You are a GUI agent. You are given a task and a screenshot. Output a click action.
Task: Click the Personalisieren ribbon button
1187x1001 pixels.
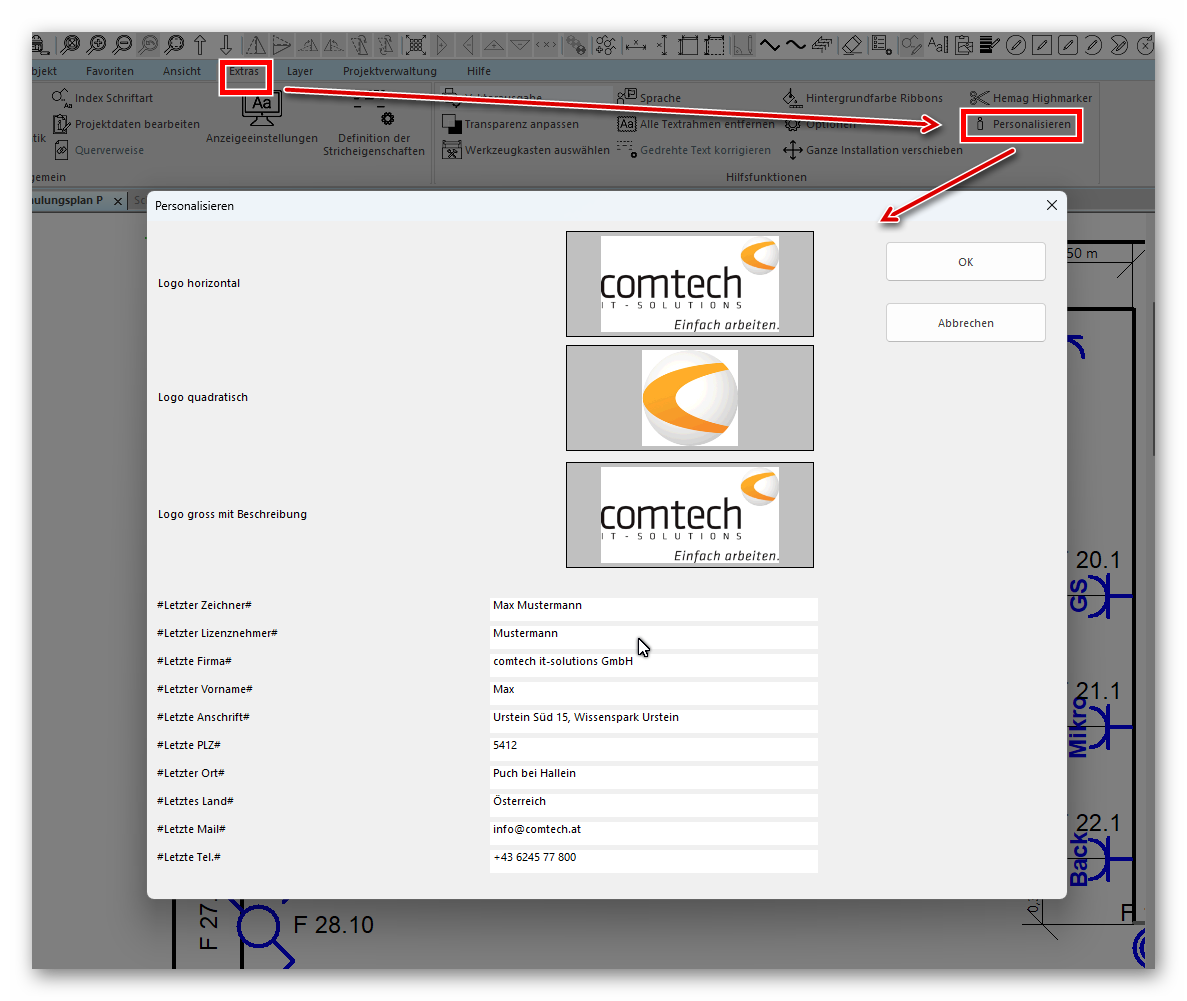coord(1022,125)
